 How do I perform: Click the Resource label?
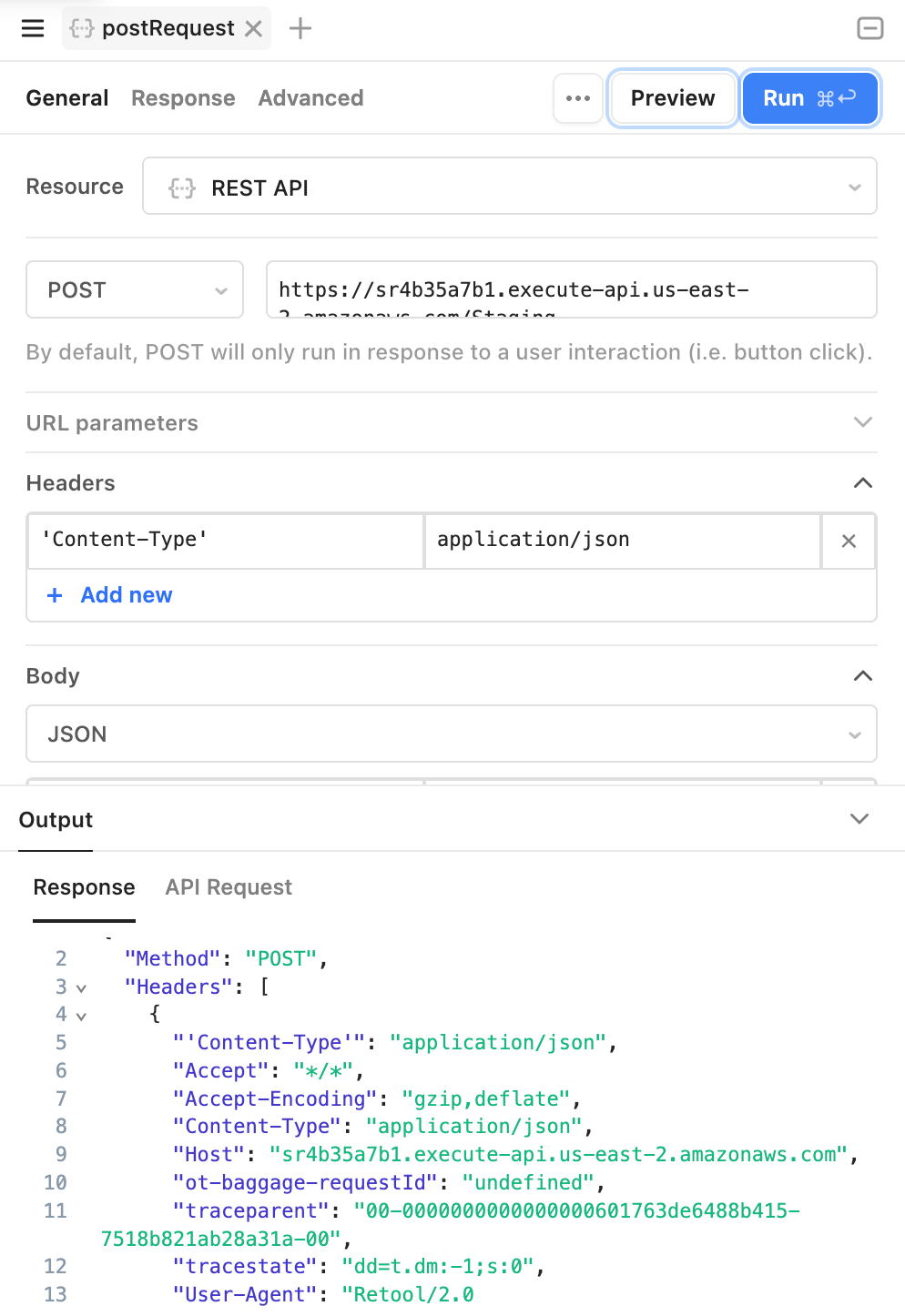coord(75,187)
